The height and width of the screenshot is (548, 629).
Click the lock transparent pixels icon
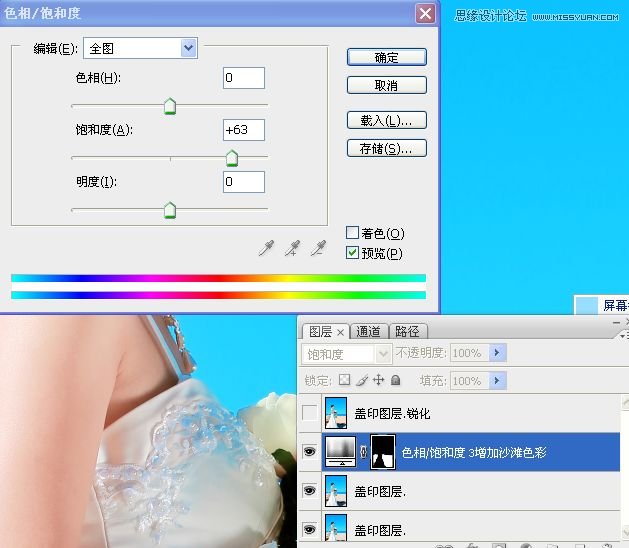(x=344, y=380)
